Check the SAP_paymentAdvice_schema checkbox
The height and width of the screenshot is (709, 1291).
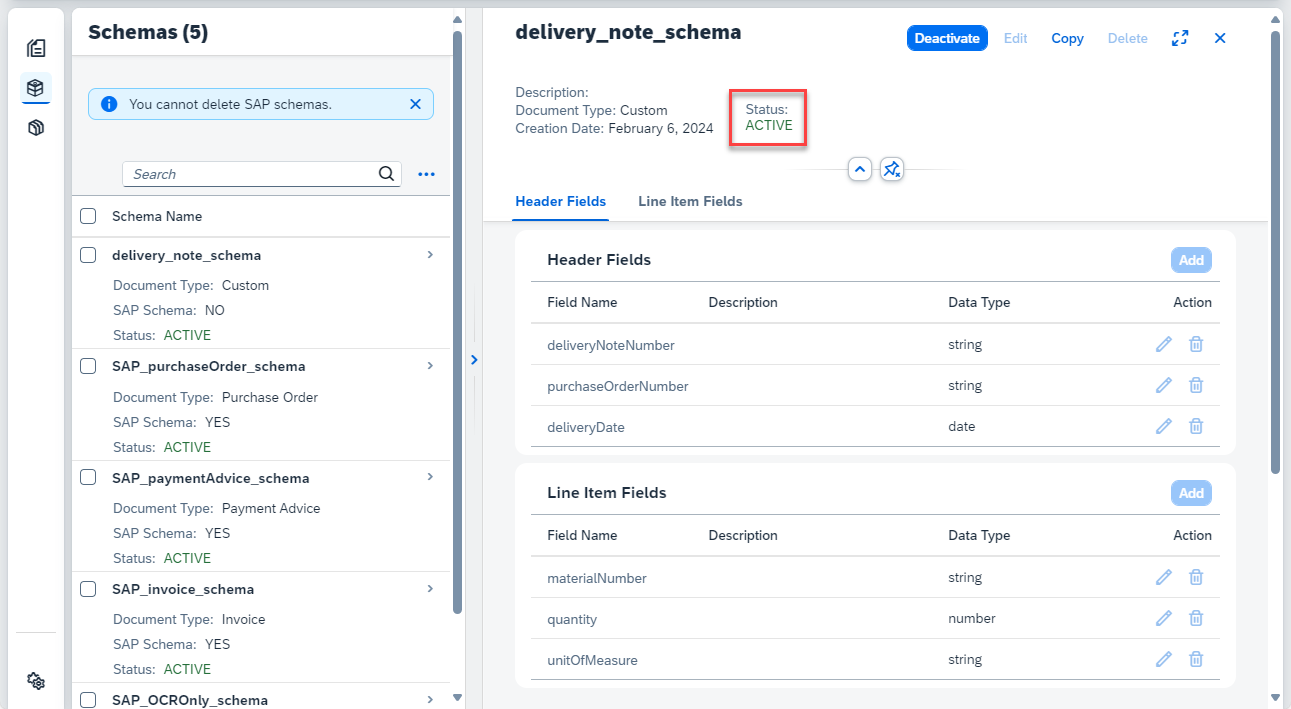tap(88, 477)
